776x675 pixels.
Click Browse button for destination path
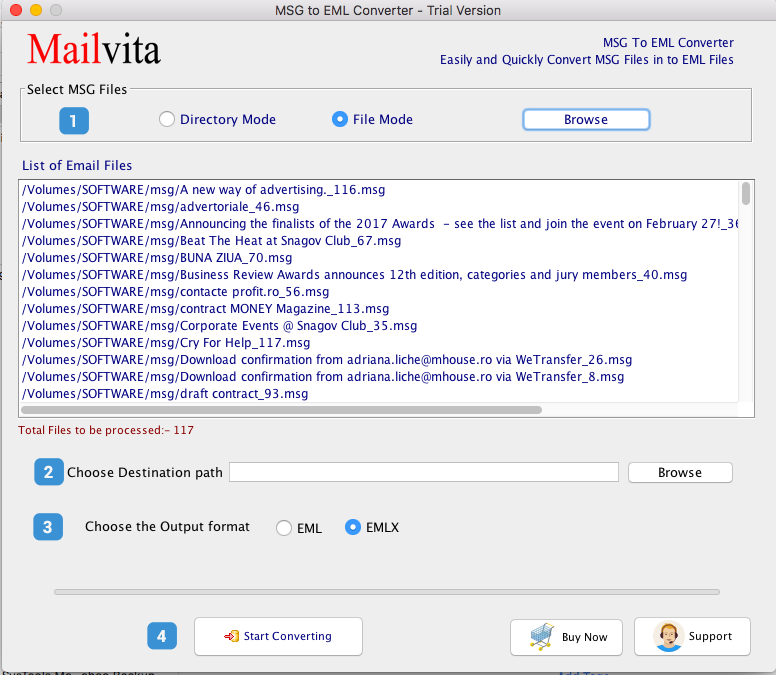coord(680,473)
